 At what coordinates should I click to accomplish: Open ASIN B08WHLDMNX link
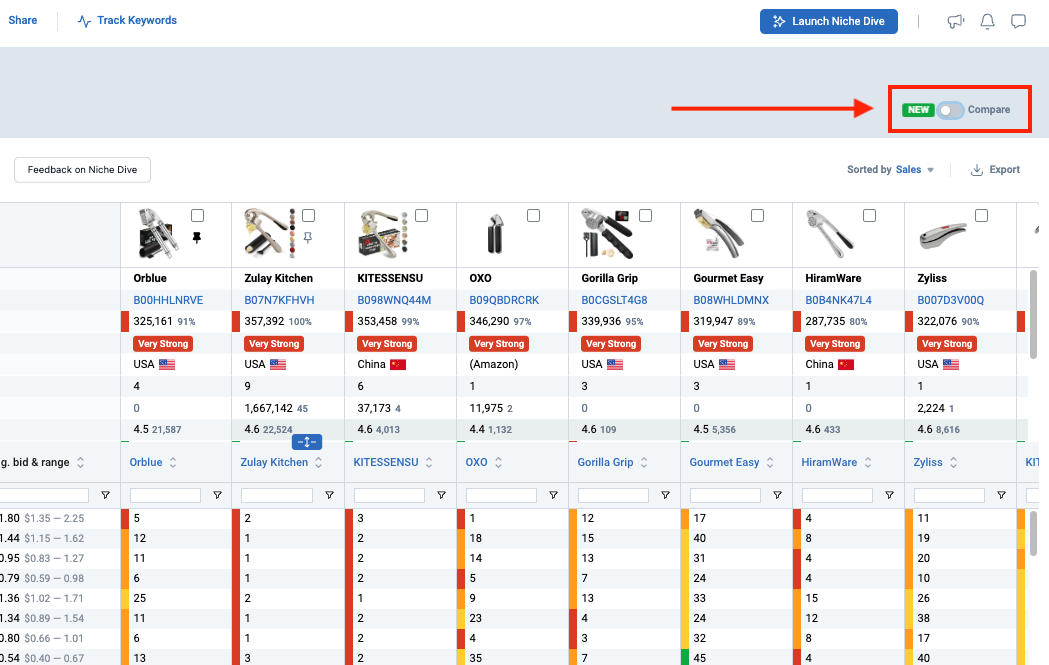coord(731,300)
